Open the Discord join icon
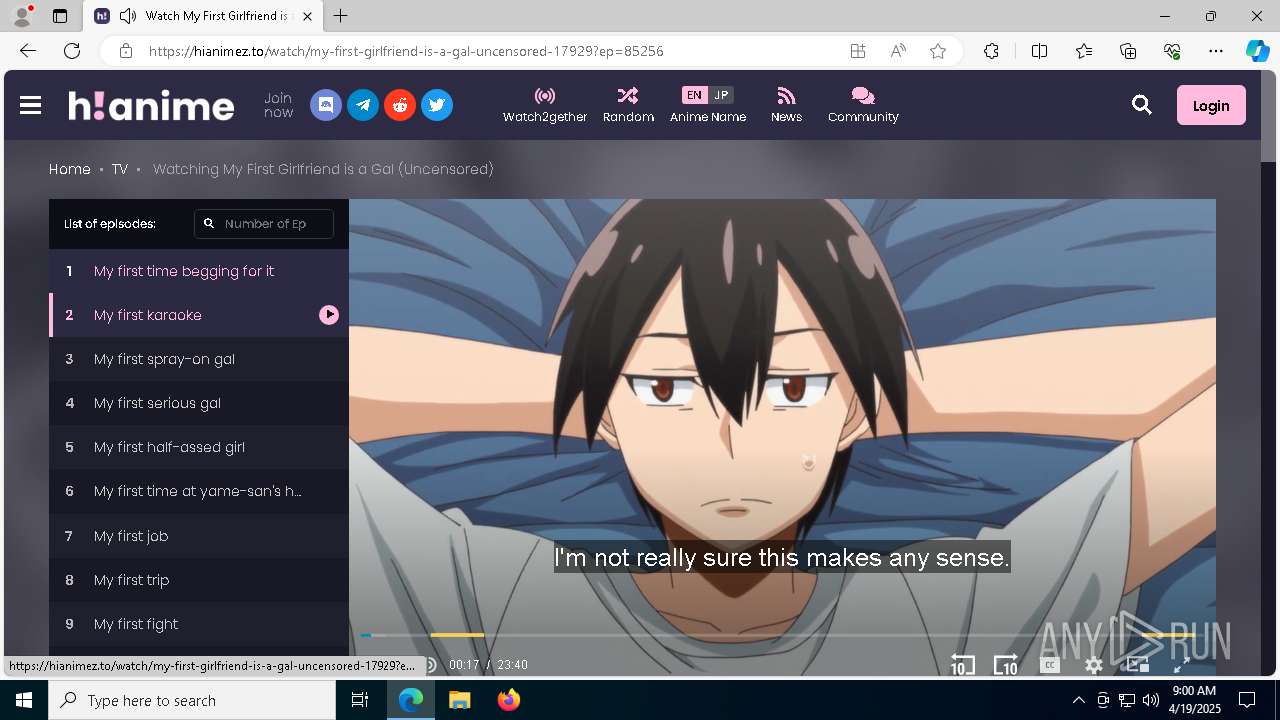The image size is (1280, 720). (x=326, y=105)
